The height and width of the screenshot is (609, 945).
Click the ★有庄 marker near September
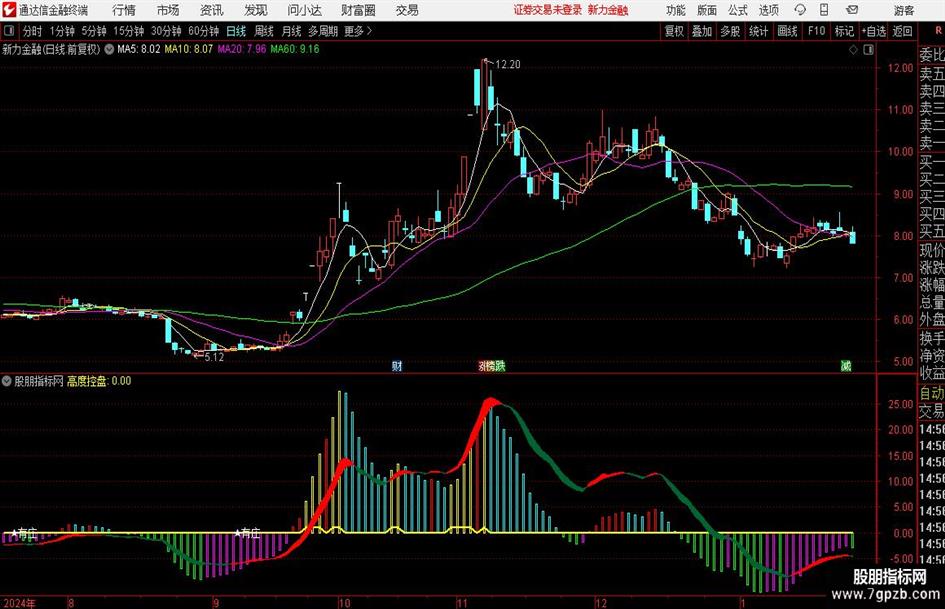247,533
